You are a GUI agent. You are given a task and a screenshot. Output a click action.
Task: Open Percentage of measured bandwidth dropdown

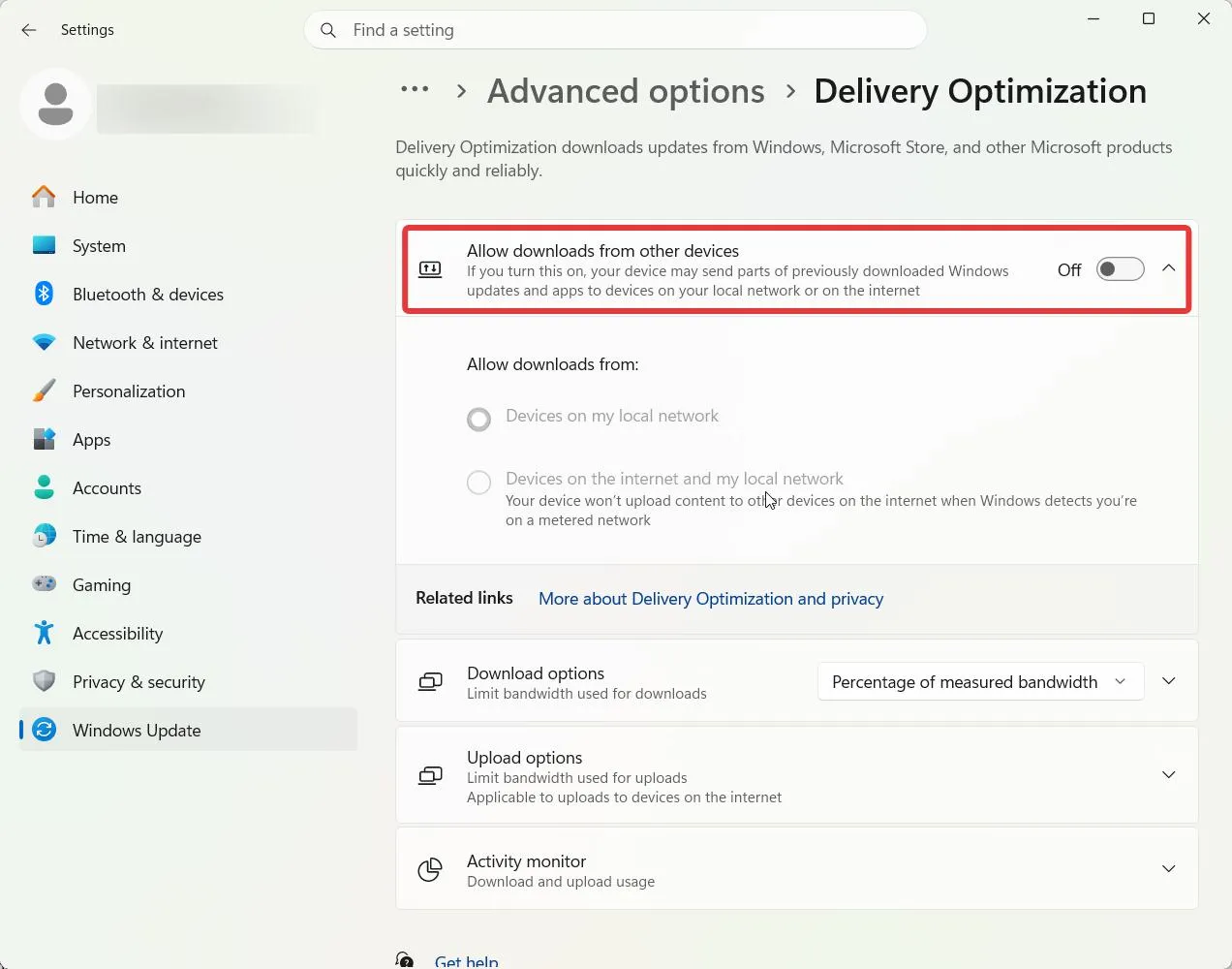coord(980,681)
